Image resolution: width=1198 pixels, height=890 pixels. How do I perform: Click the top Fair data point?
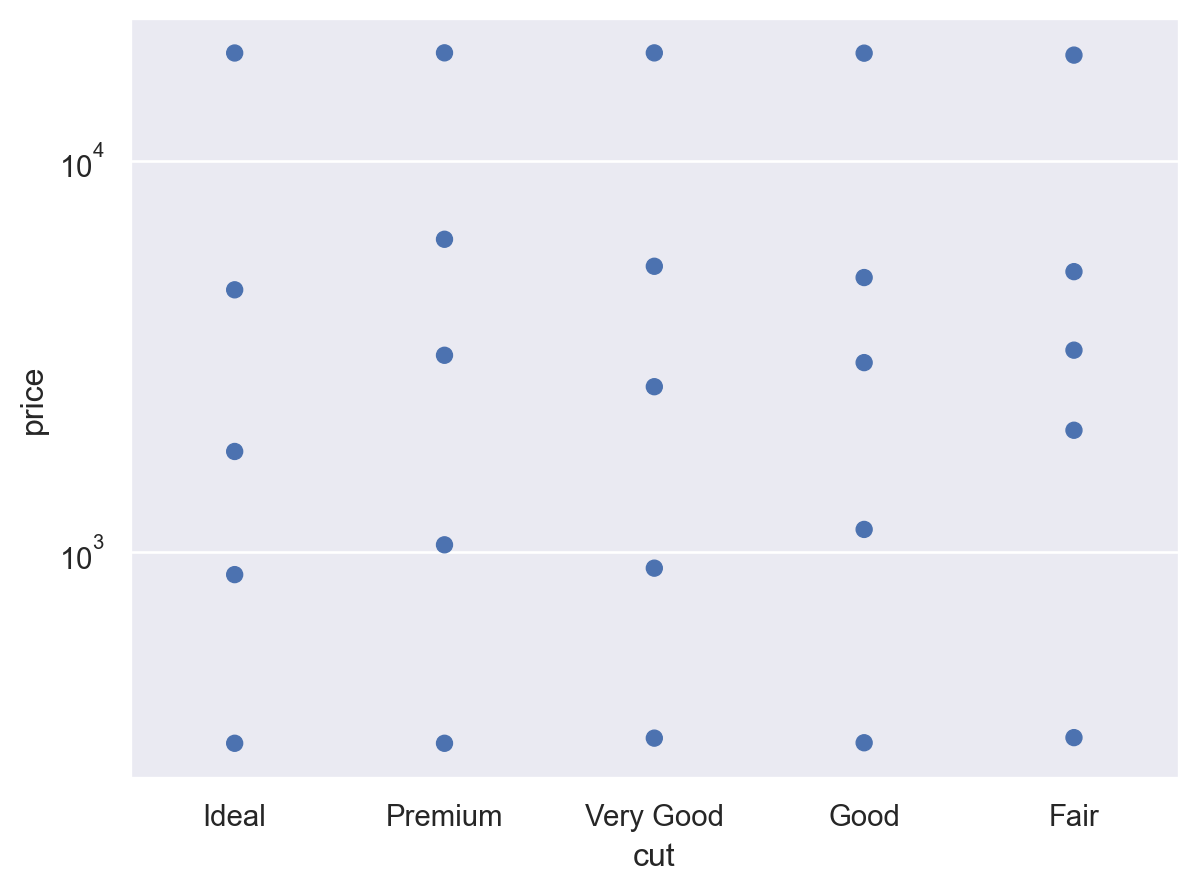1074,55
